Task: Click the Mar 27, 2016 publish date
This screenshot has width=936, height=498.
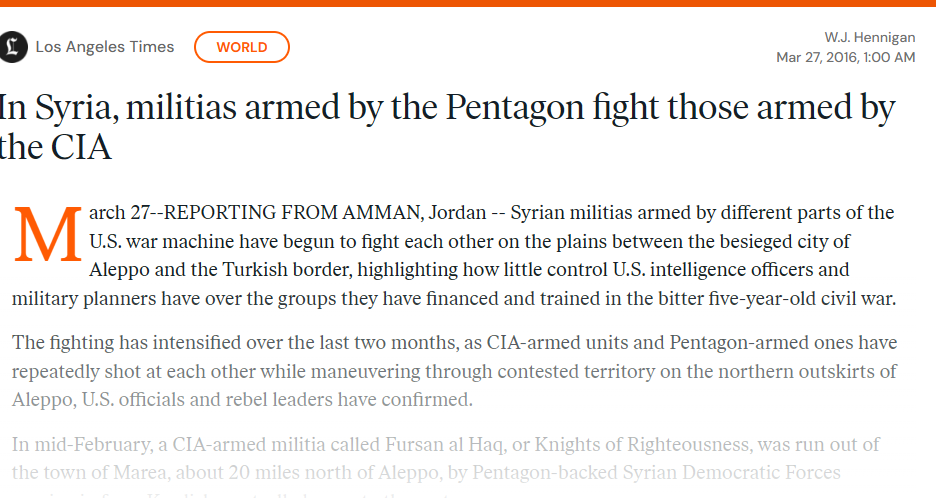Action: (x=822, y=57)
